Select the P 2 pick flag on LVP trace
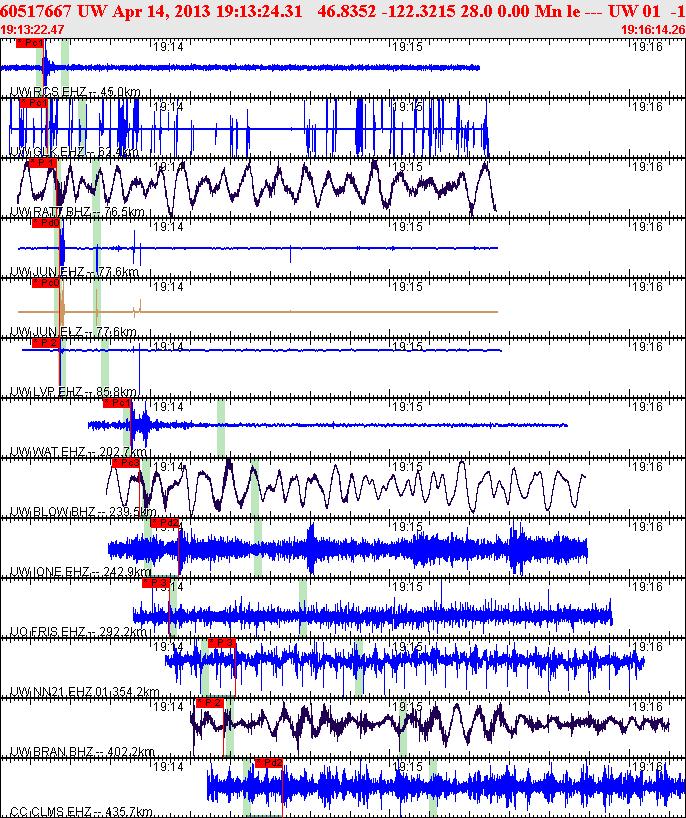Image resolution: width=686 pixels, height=818 pixels. 46,343
